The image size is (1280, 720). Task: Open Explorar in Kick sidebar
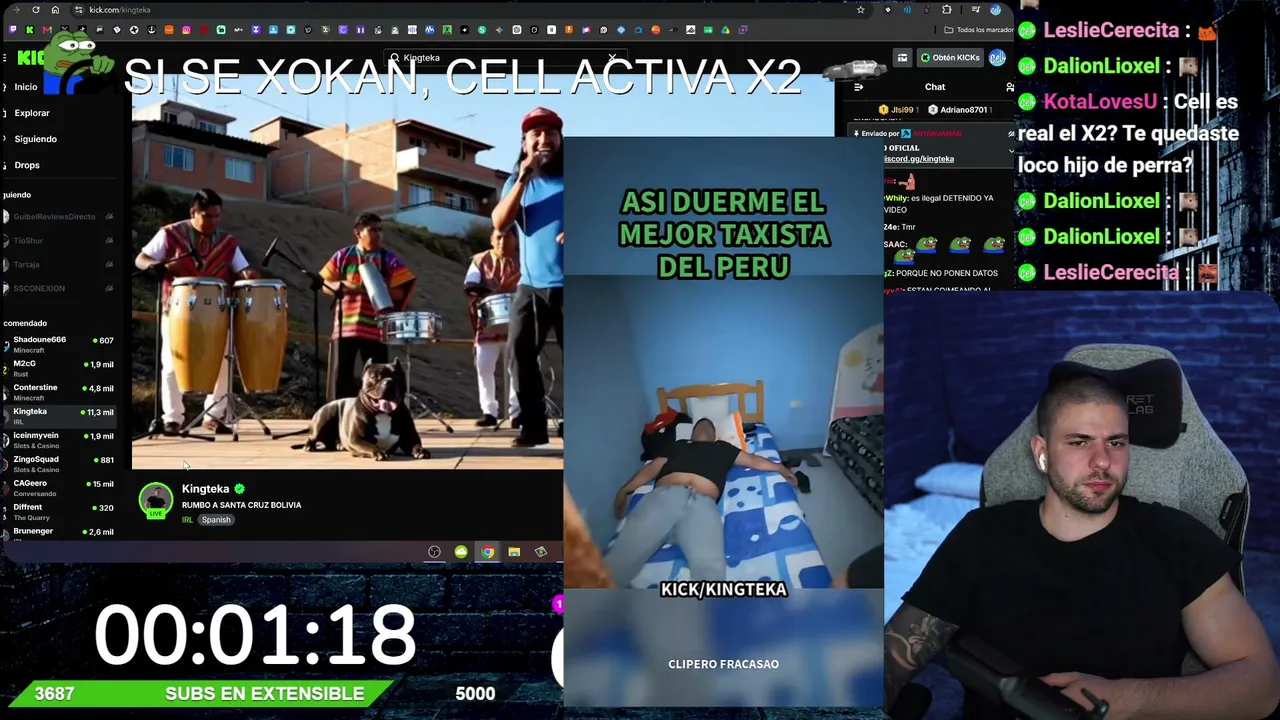click(32, 113)
